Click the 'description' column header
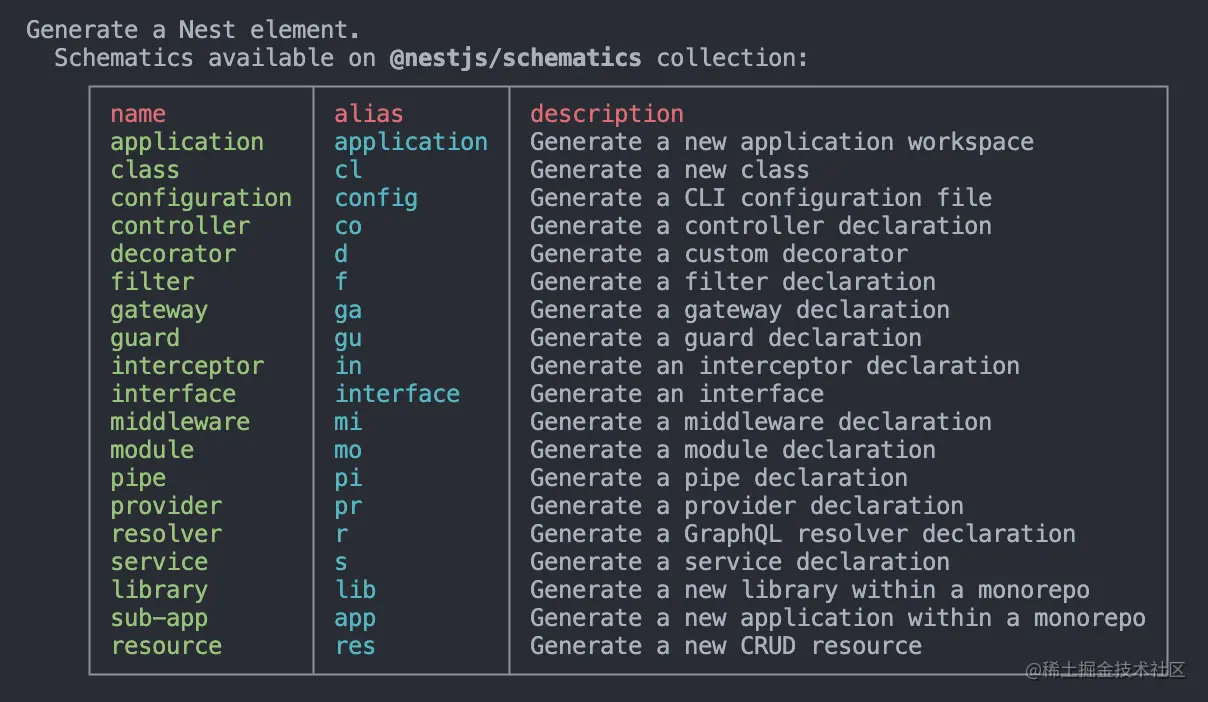The image size is (1208, 702). (x=607, y=114)
